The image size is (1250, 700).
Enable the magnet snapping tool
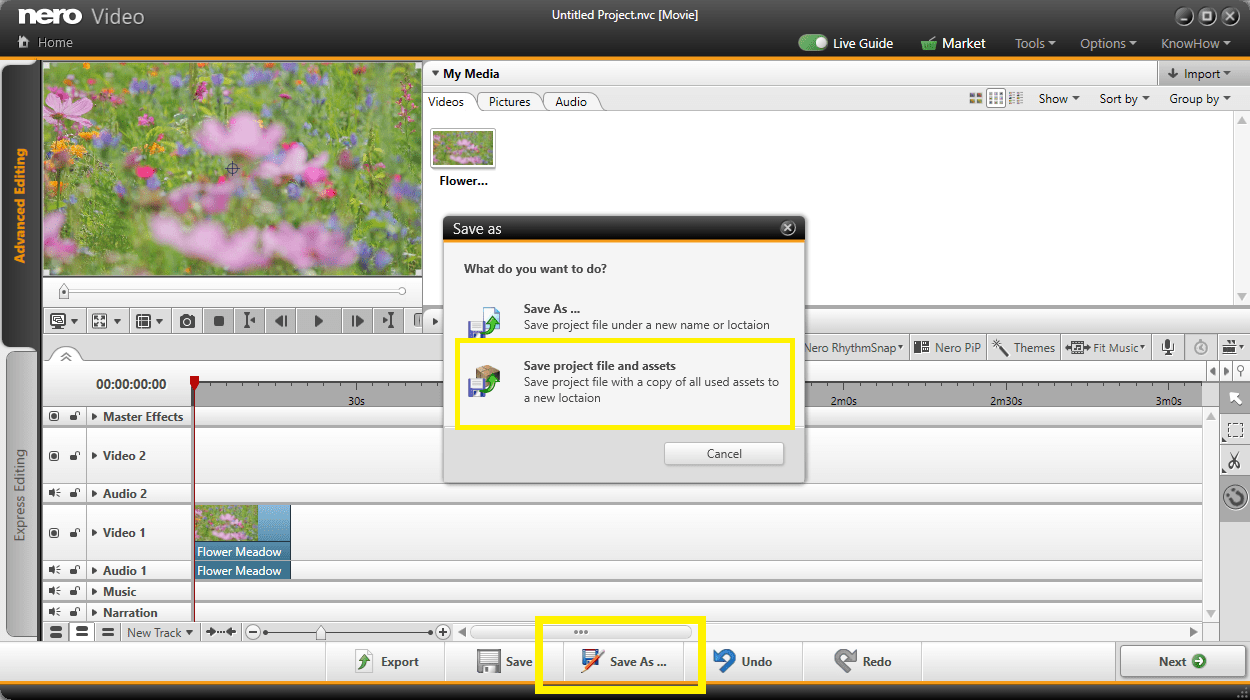tap(1234, 496)
